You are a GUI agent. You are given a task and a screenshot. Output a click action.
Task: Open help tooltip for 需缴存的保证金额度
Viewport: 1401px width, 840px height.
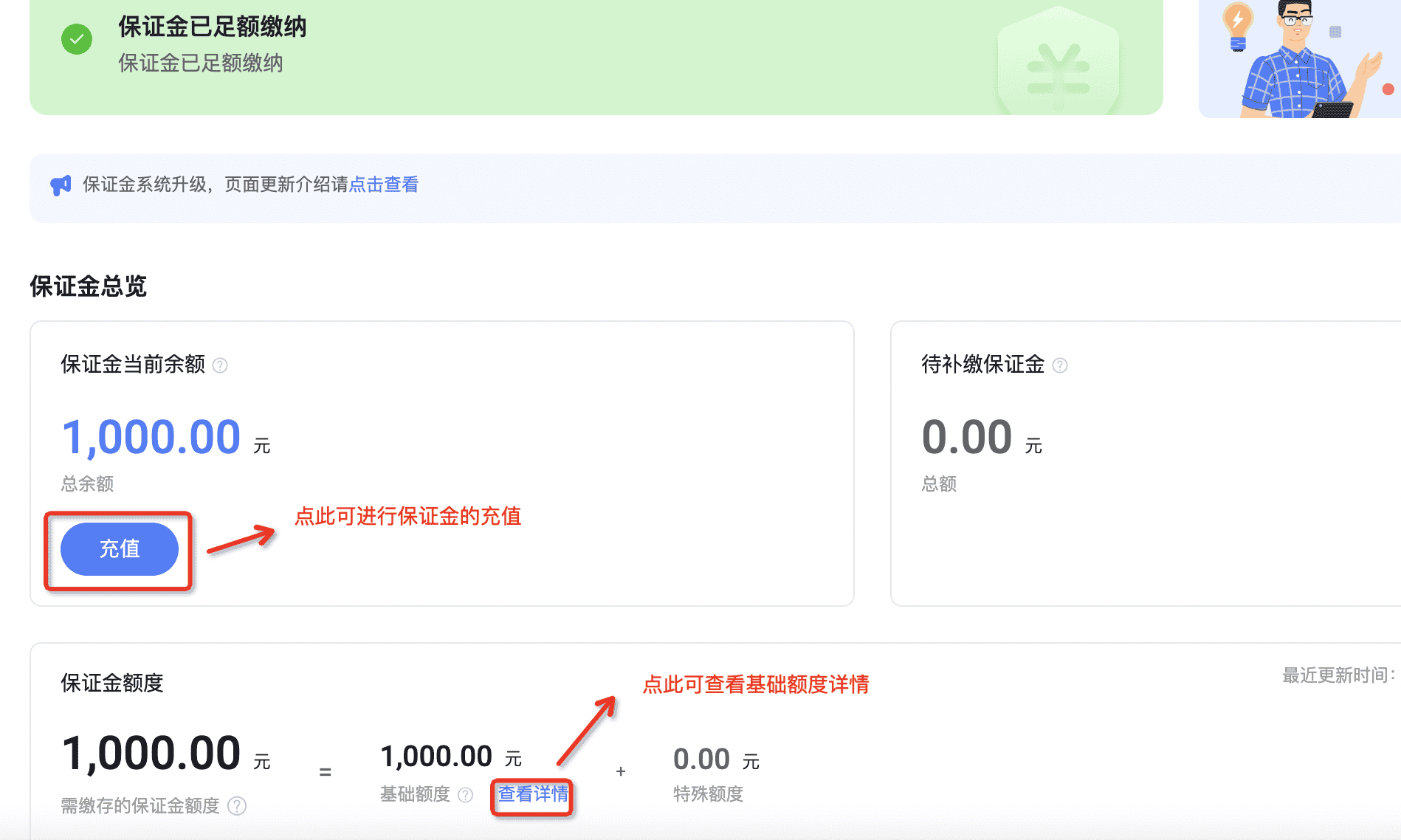tap(236, 806)
